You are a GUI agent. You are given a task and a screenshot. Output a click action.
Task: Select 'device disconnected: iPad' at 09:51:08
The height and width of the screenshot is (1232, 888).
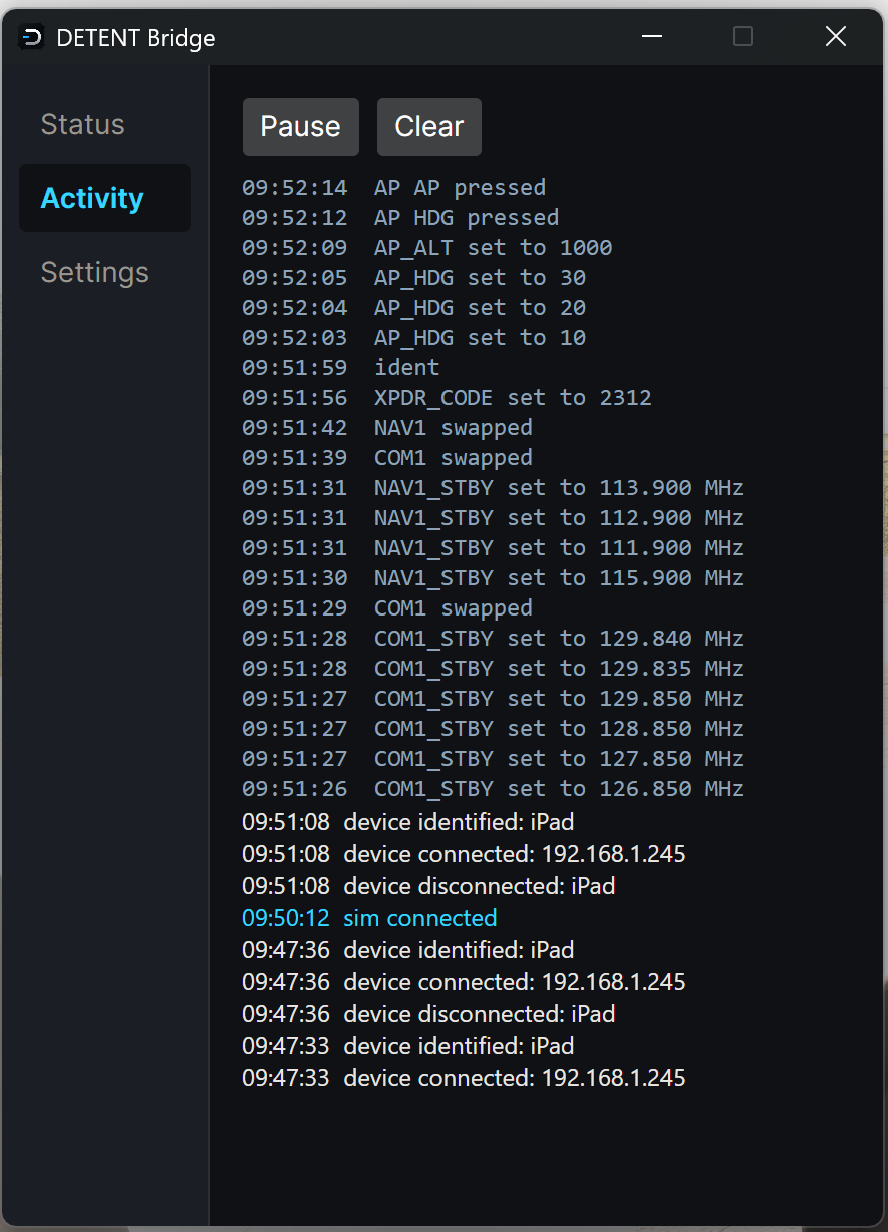(x=428, y=886)
